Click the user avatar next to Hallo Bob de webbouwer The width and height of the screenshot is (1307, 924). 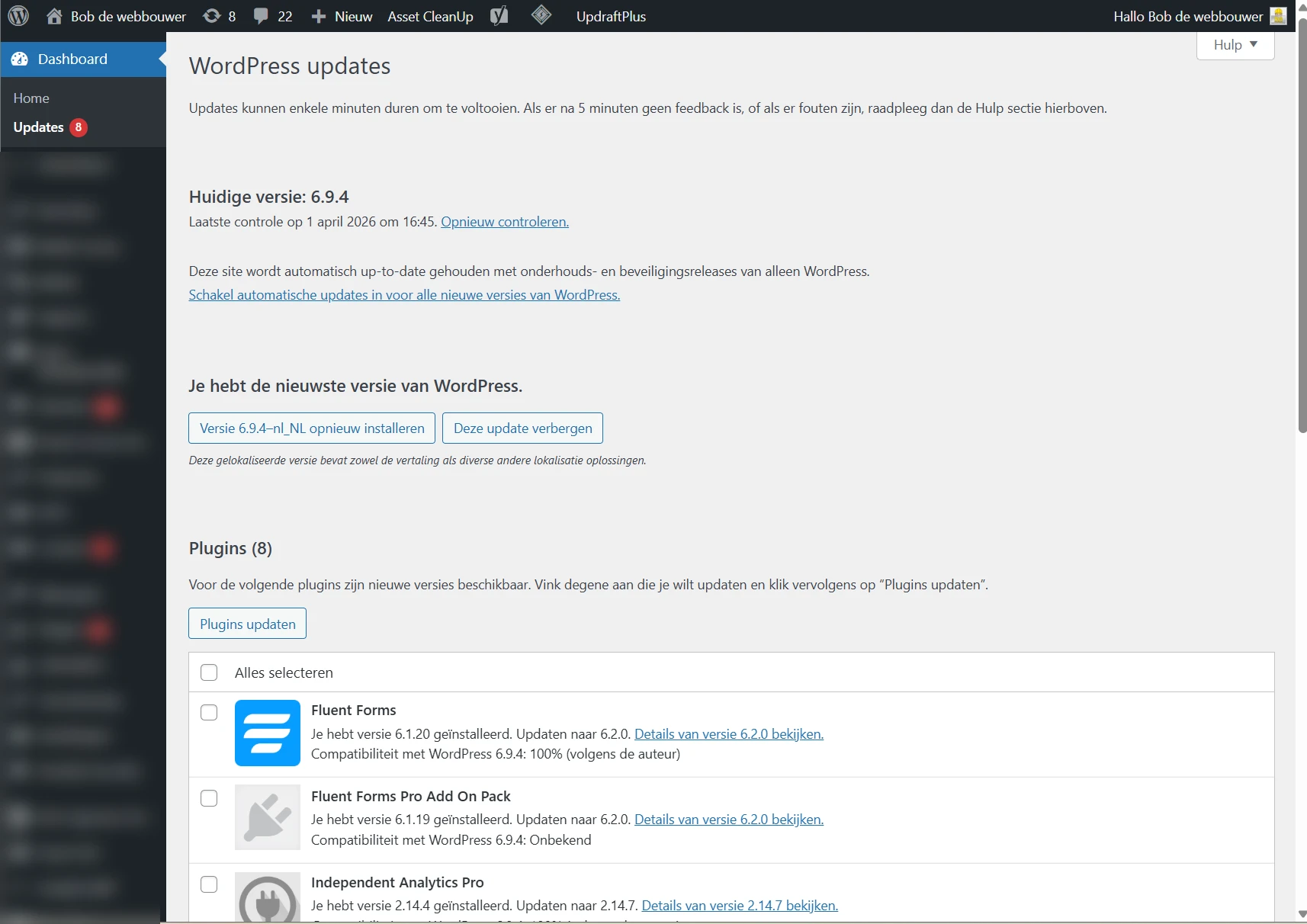(x=1276, y=15)
